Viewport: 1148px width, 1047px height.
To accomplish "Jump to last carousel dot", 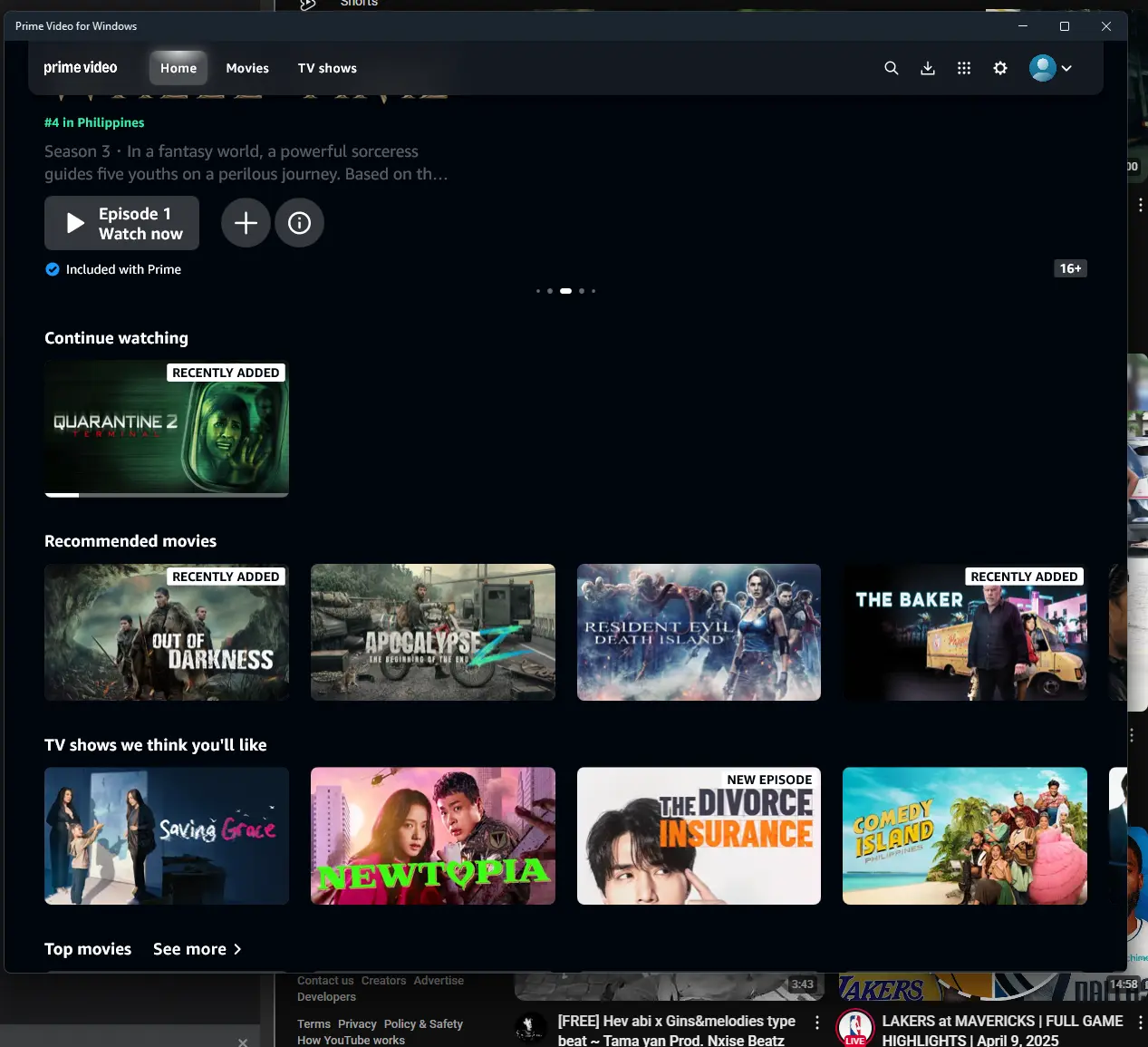I will [x=593, y=291].
